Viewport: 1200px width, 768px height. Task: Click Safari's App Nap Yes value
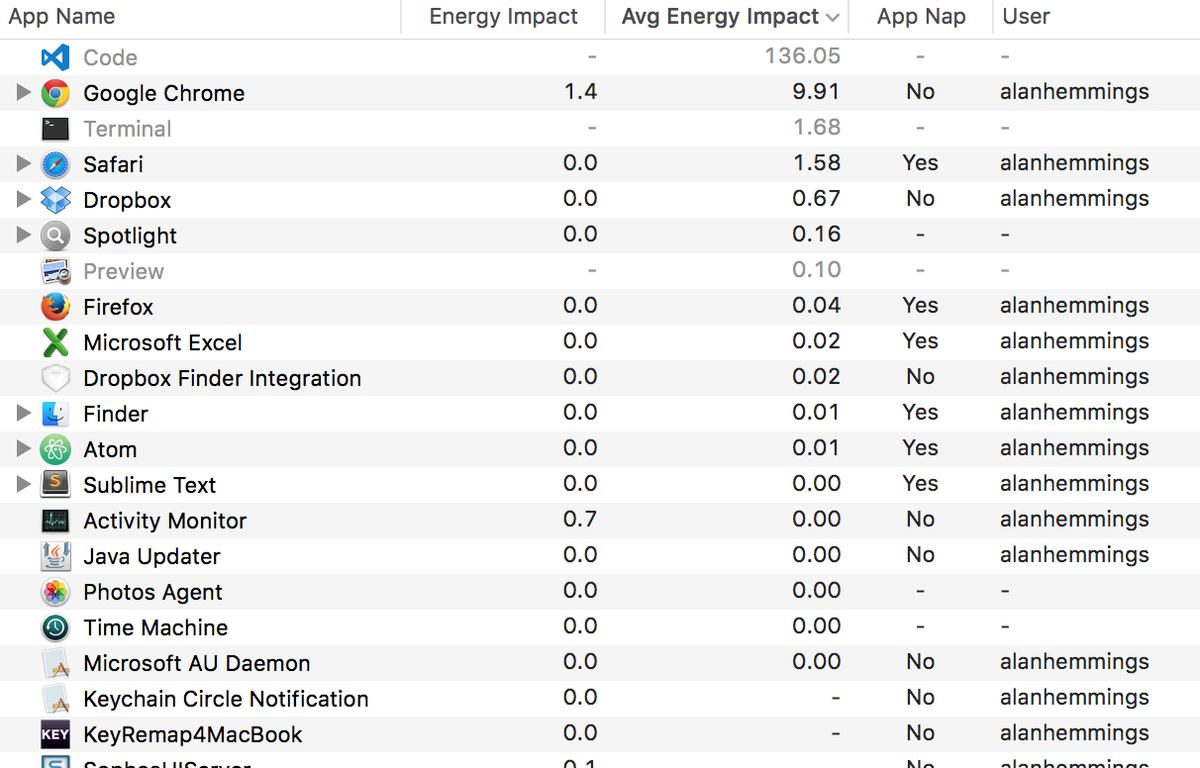[x=920, y=163]
